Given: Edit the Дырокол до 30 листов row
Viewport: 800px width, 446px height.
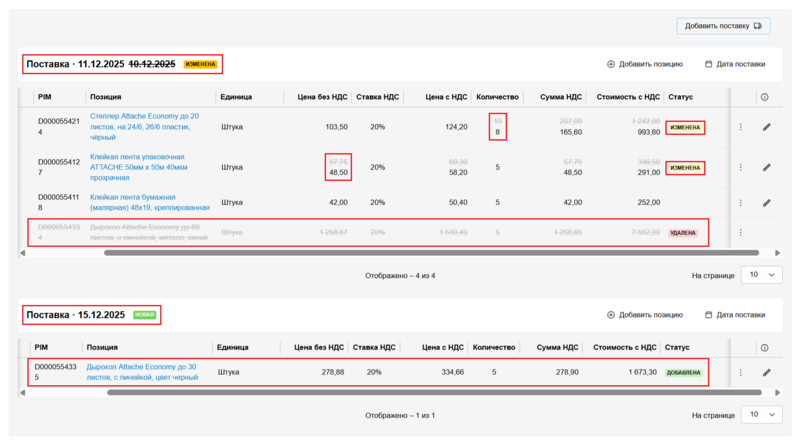Looking at the screenshot, I should (766, 372).
